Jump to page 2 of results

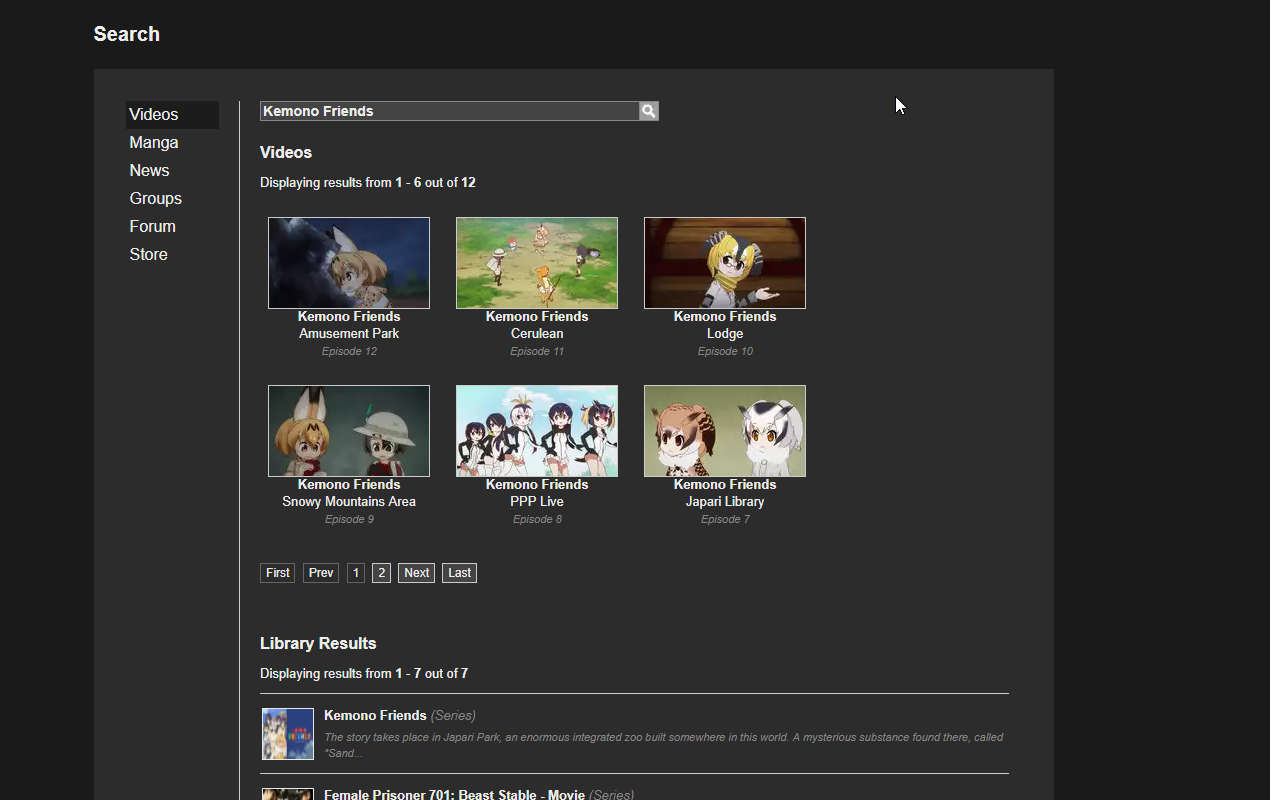click(x=381, y=573)
